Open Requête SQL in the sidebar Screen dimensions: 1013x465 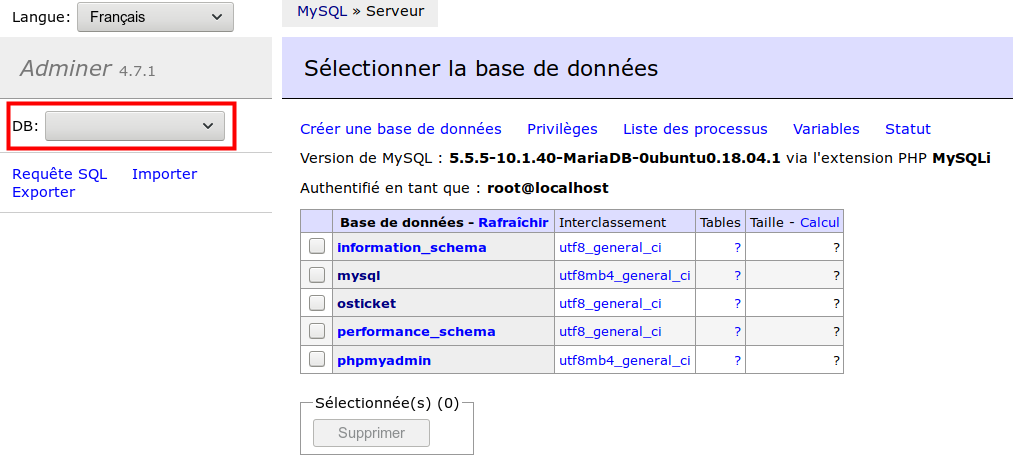click(59, 174)
